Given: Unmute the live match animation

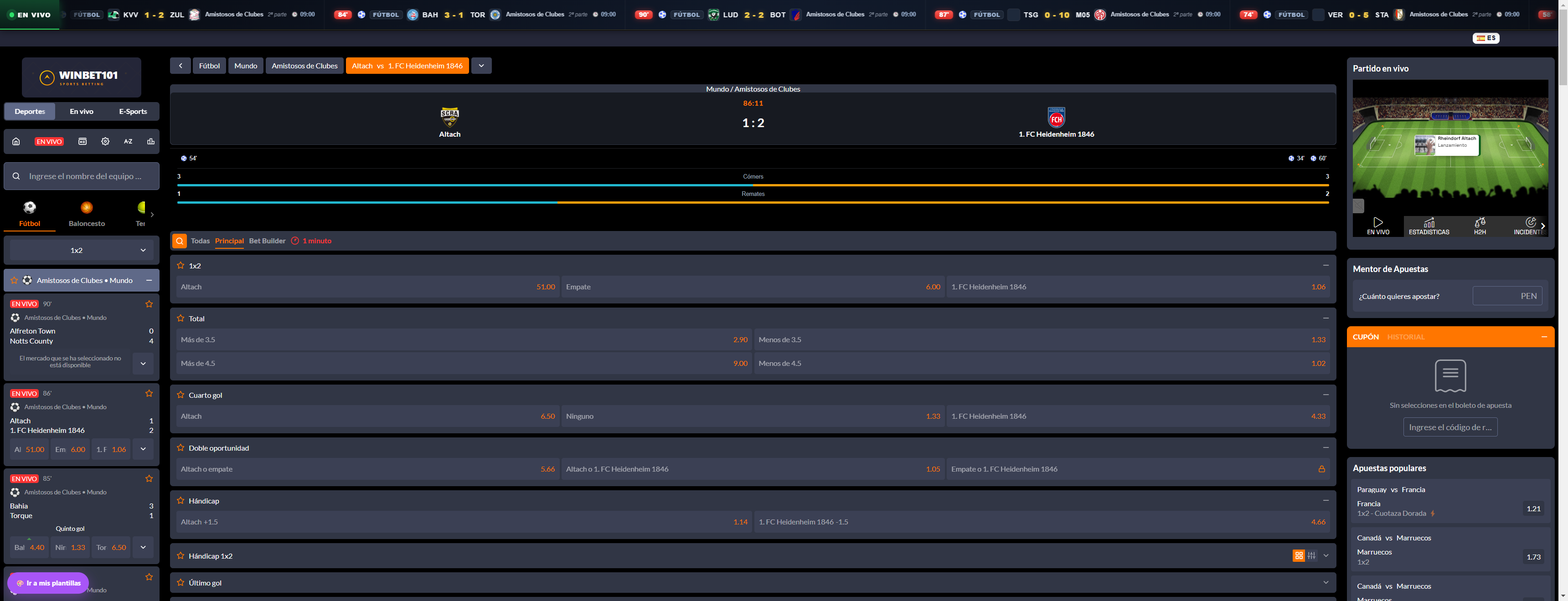Looking at the screenshot, I should coord(1359,205).
